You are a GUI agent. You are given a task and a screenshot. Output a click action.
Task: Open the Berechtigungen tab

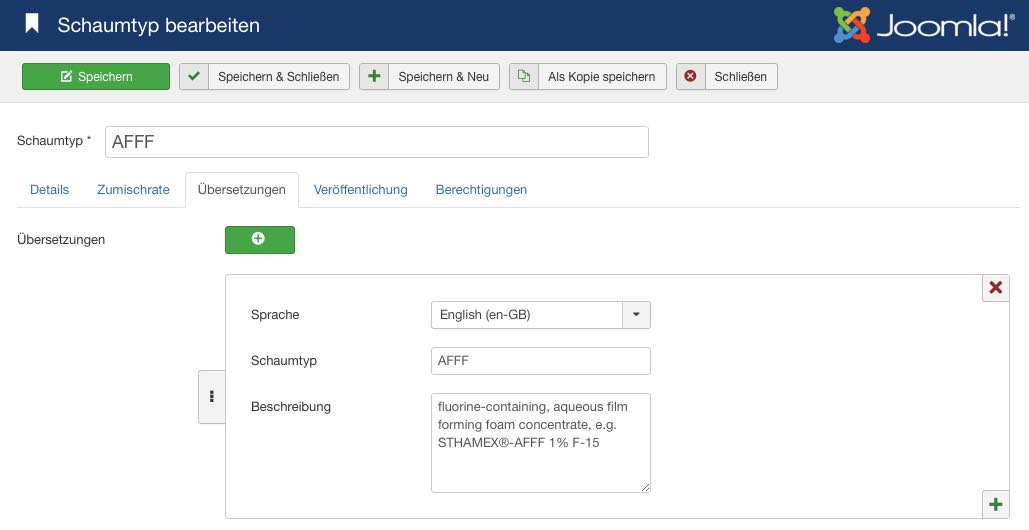click(481, 190)
